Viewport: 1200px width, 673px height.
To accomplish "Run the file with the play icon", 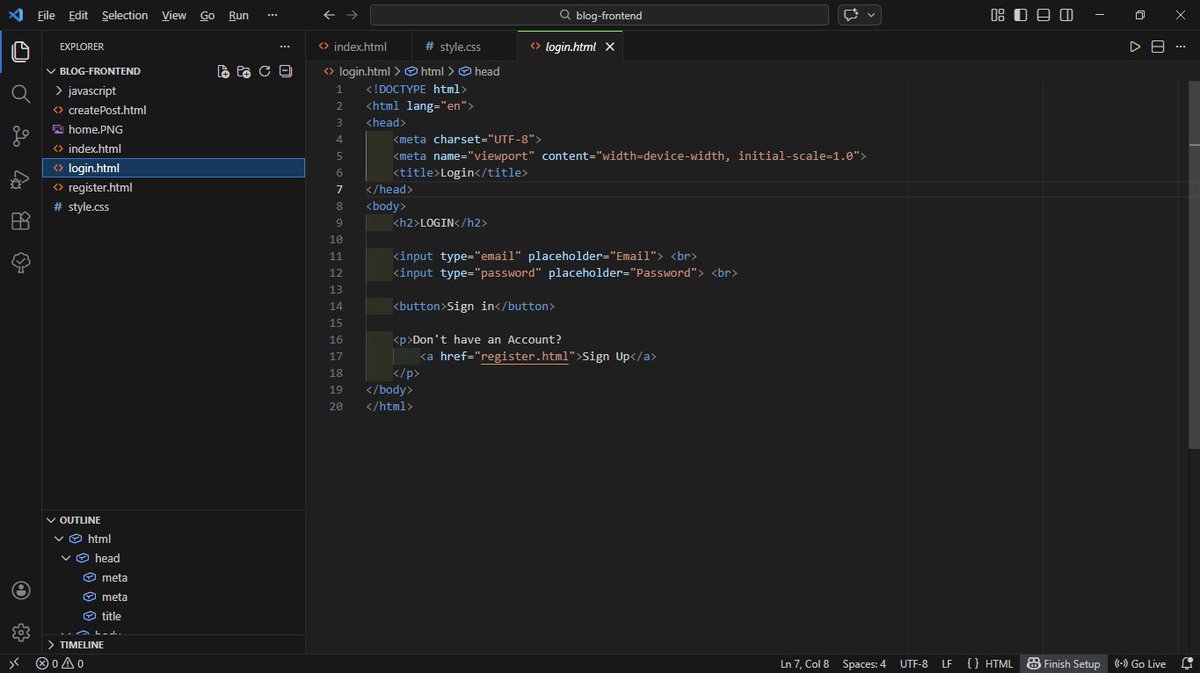I will coord(1135,47).
